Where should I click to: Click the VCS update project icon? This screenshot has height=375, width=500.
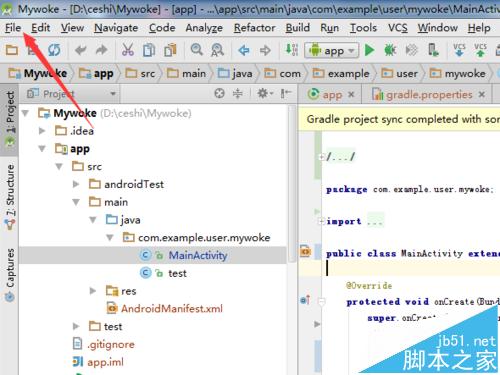[459, 50]
